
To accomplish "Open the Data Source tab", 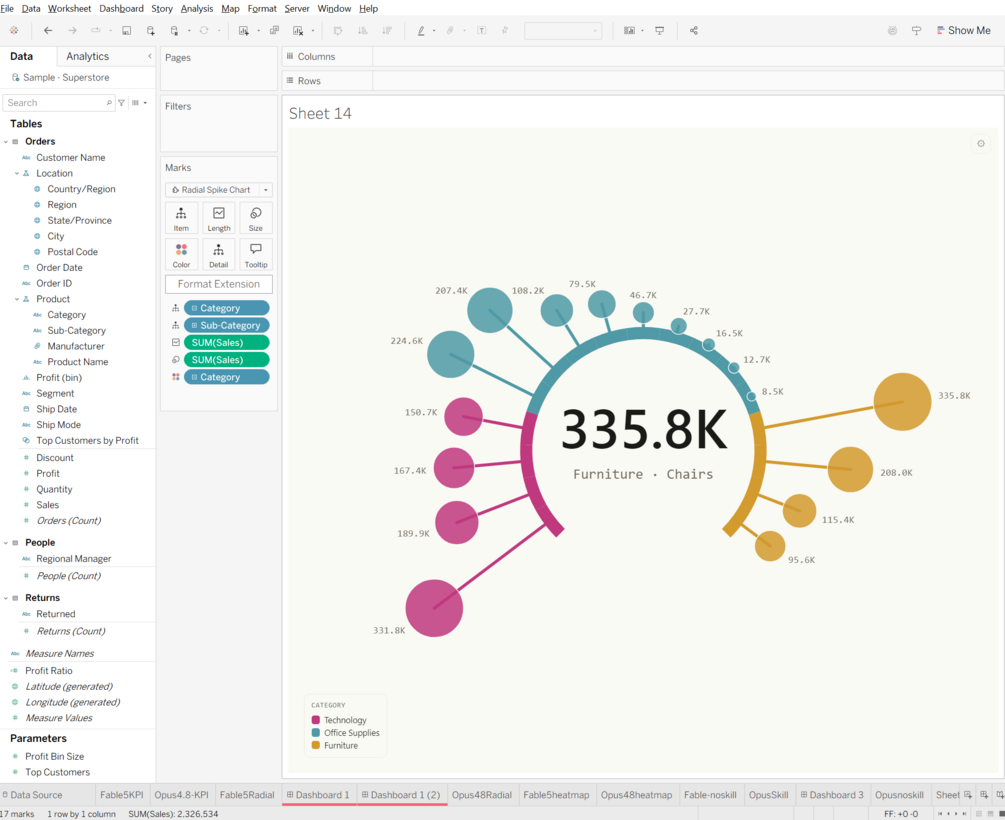I will 31,795.
